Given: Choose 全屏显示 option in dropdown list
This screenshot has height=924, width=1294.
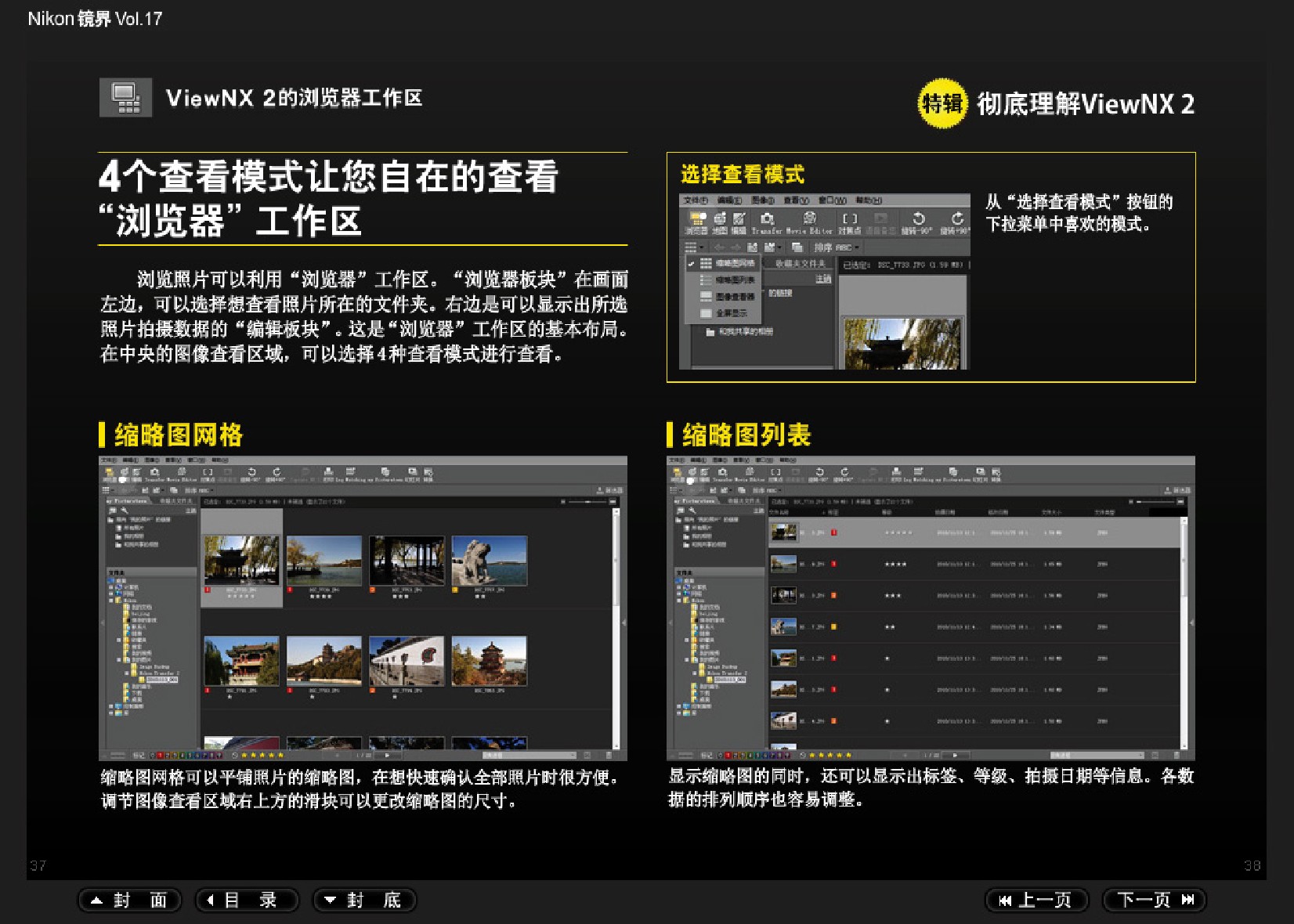Looking at the screenshot, I should point(724,313).
